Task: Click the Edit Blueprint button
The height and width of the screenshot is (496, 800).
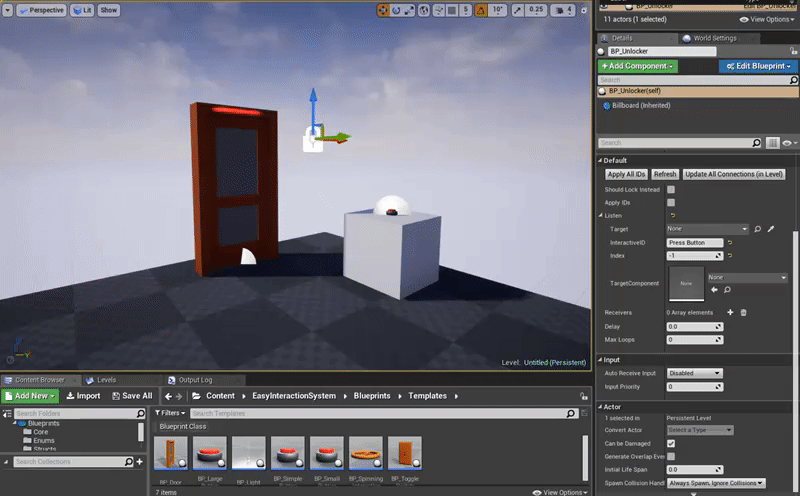Action: tap(758, 66)
